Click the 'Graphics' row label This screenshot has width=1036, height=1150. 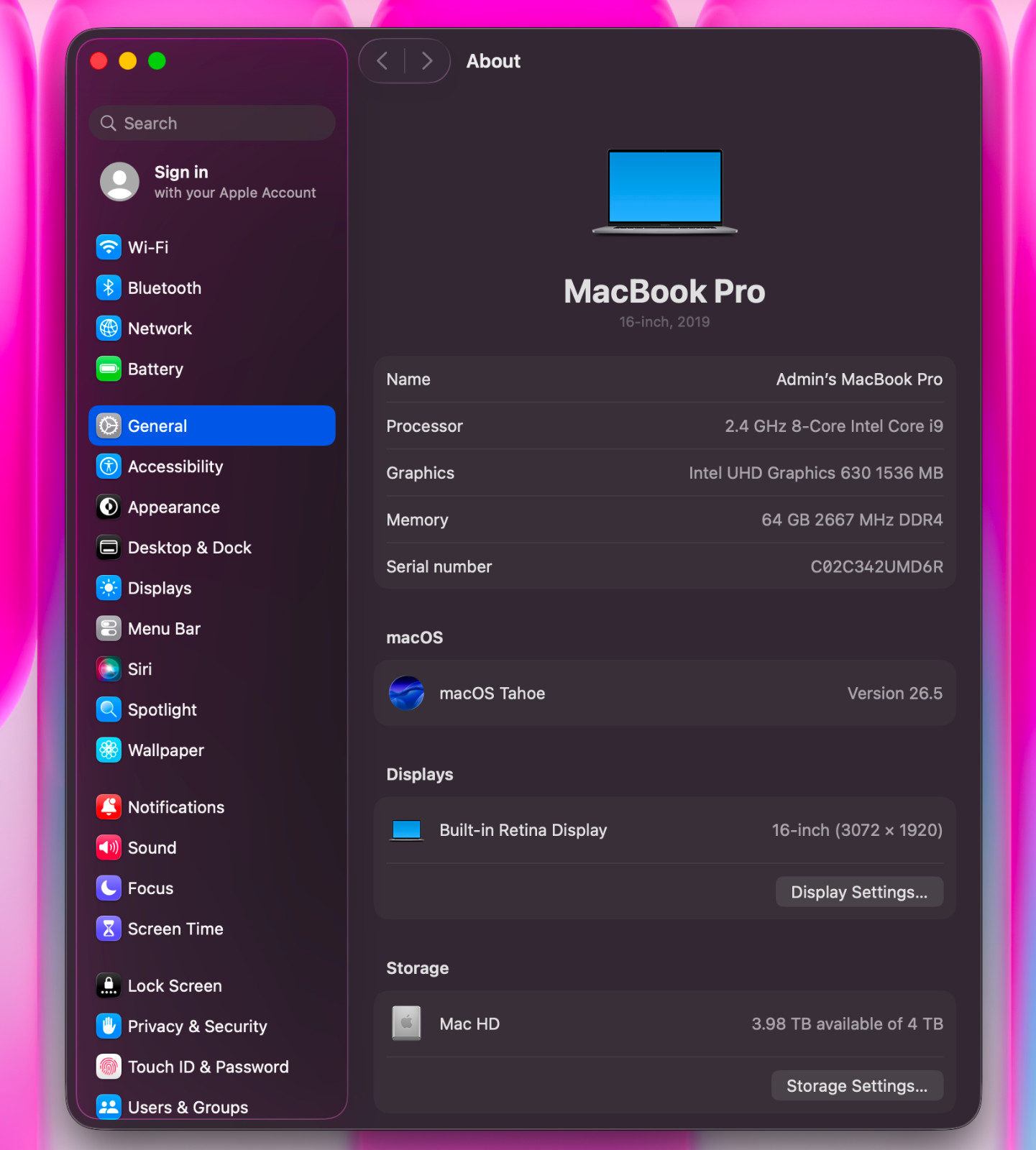click(421, 473)
